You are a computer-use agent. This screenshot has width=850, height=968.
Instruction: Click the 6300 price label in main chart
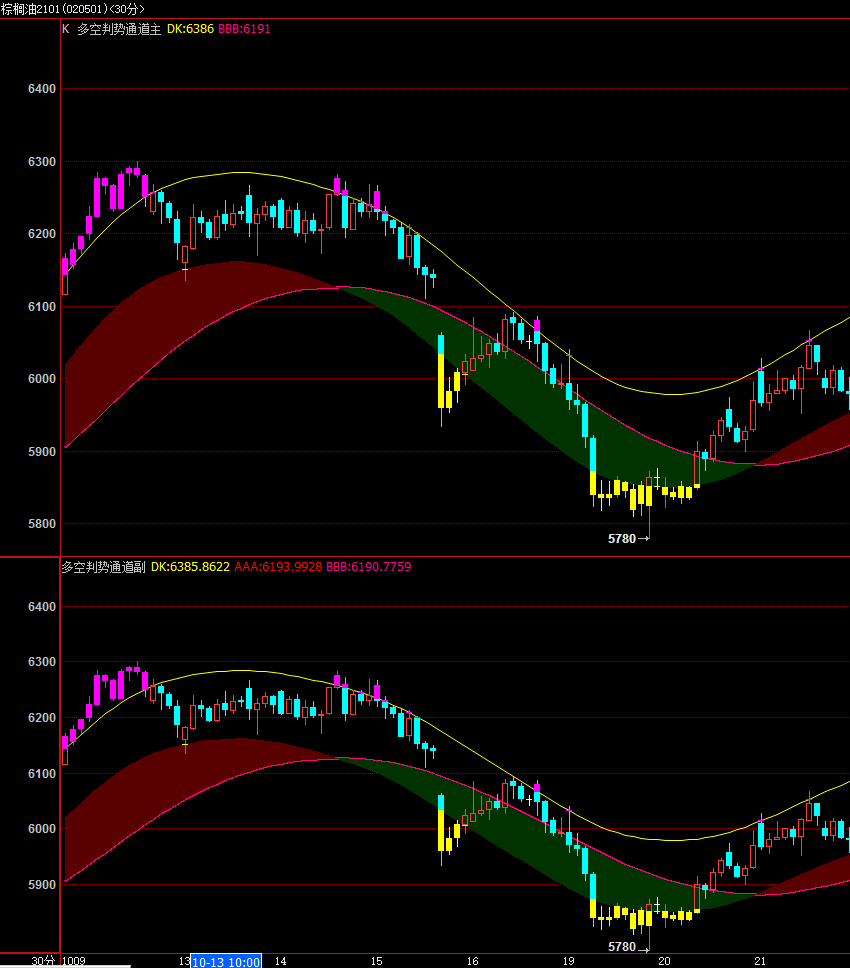42,162
